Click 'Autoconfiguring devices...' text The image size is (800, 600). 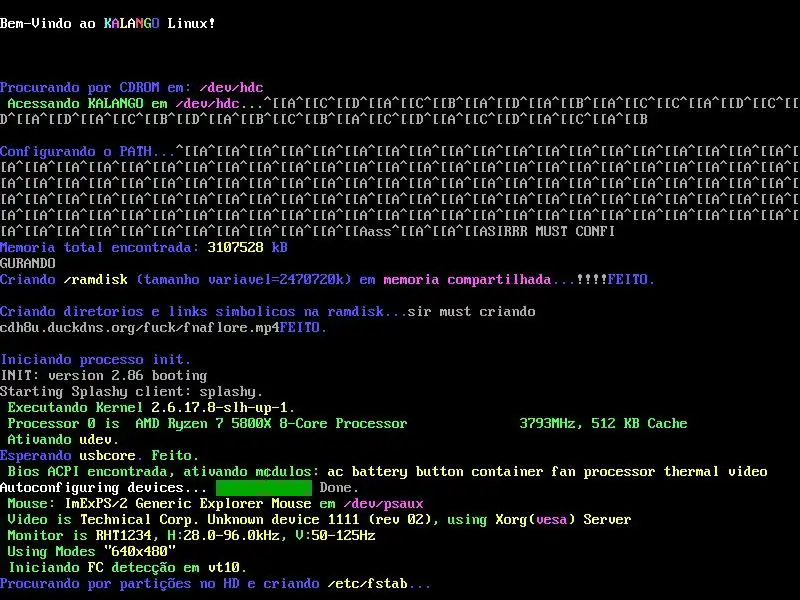pyautogui.click(x=104, y=488)
